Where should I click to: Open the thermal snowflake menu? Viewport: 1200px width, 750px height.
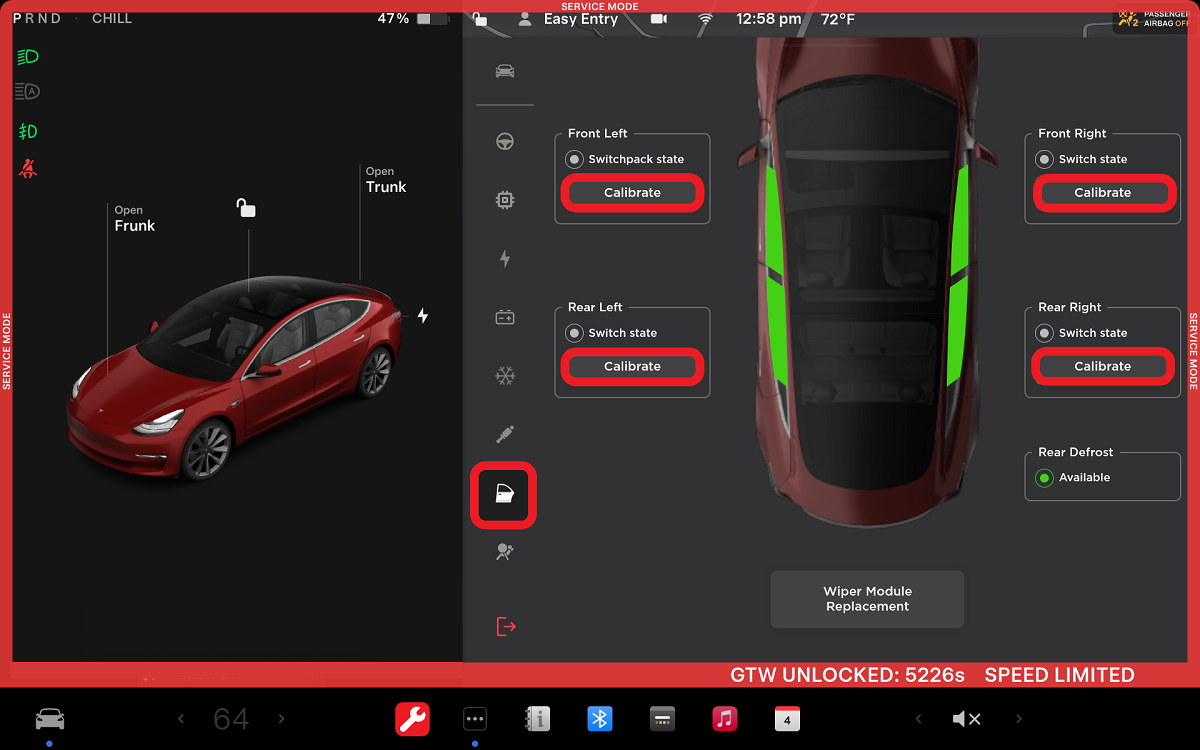click(505, 377)
